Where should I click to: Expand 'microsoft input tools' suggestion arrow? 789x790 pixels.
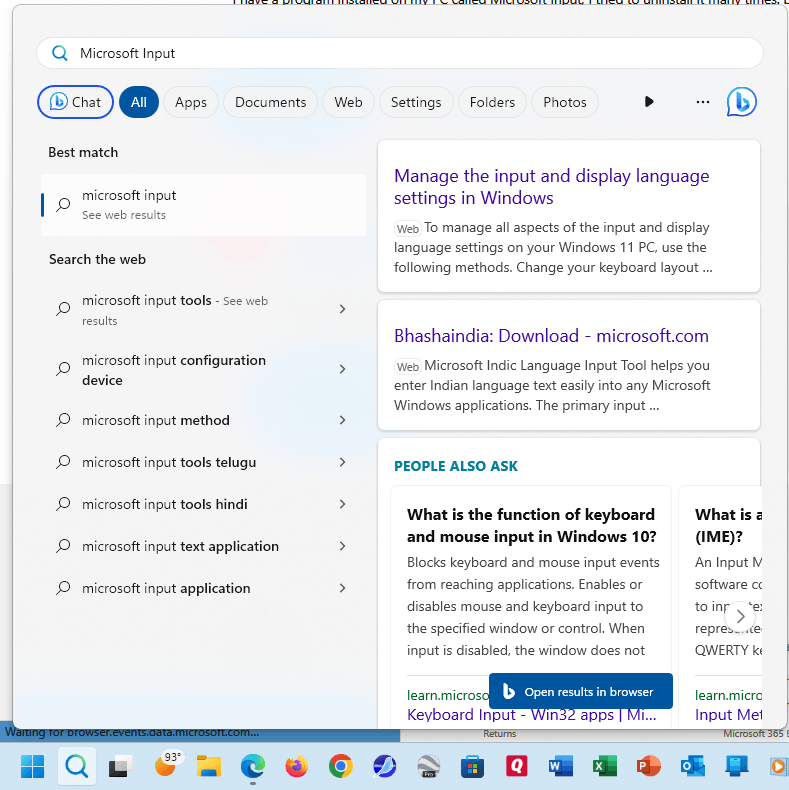click(342, 309)
